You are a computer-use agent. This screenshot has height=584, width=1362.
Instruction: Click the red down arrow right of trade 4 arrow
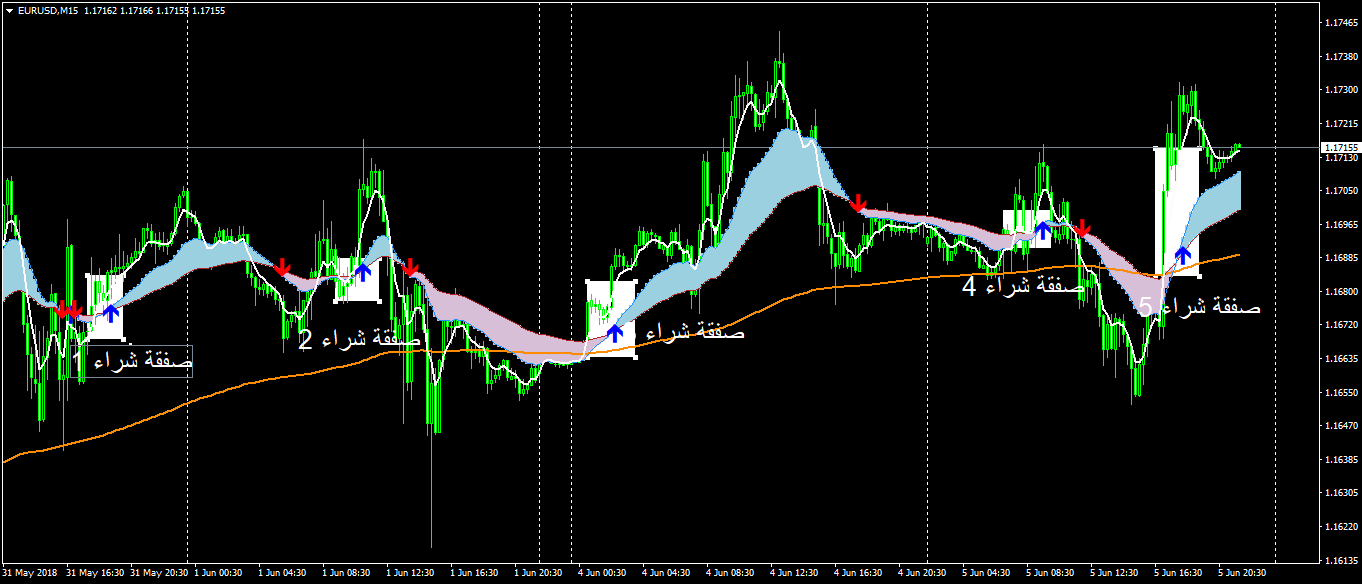(x=1081, y=228)
